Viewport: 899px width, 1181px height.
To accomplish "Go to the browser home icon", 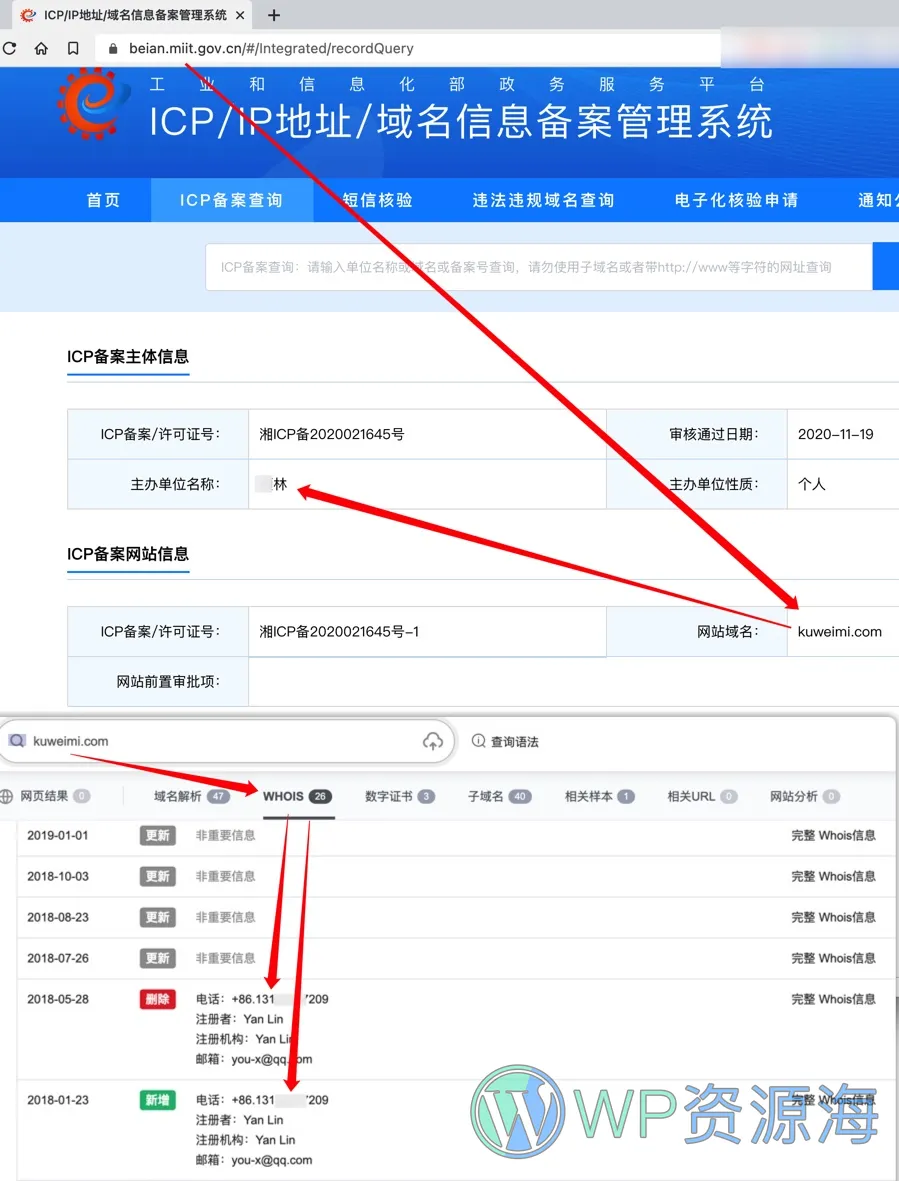I will pyautogui.click(x=41, y=48).
